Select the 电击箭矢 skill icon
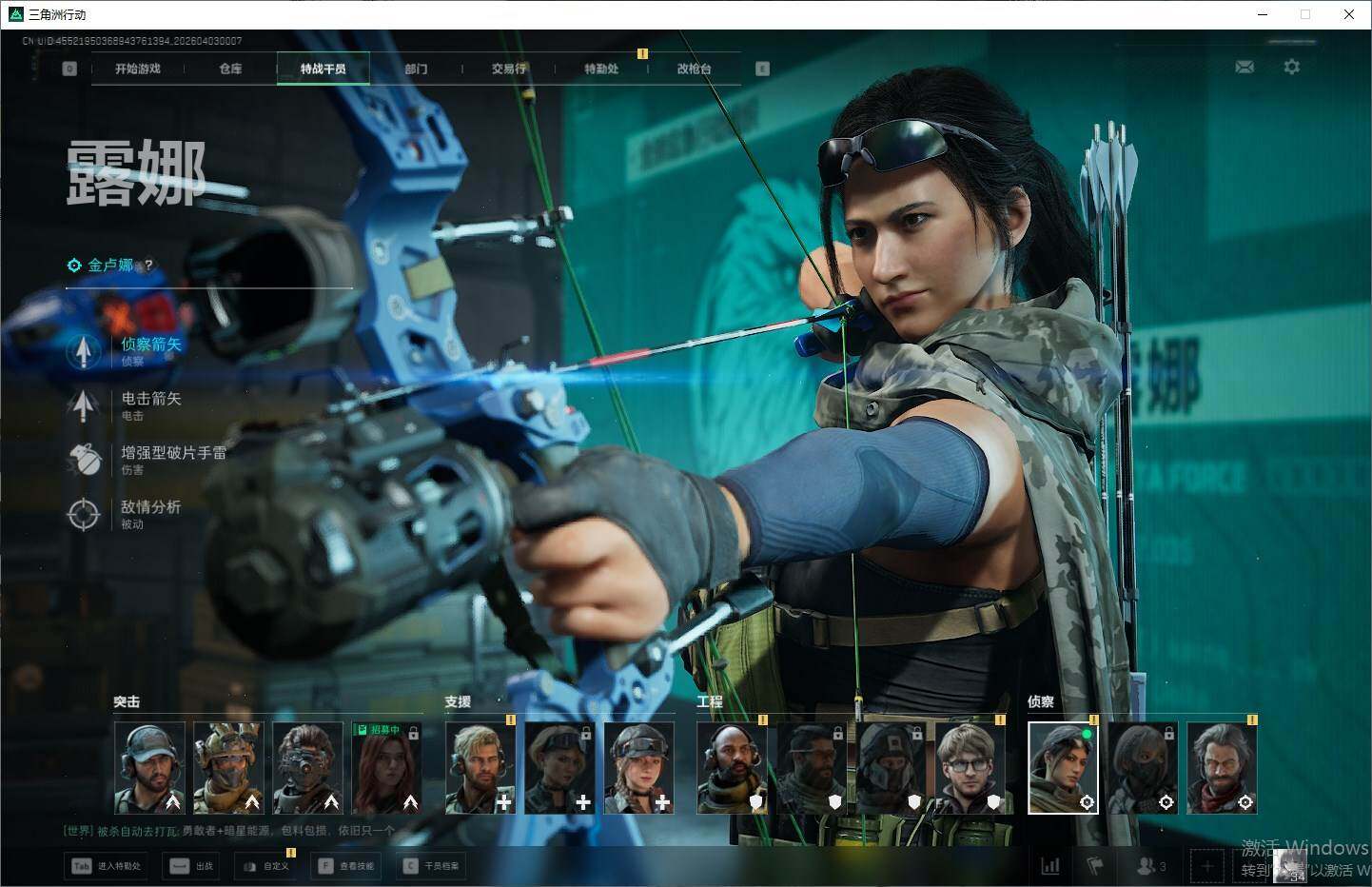 click(84, 405)
